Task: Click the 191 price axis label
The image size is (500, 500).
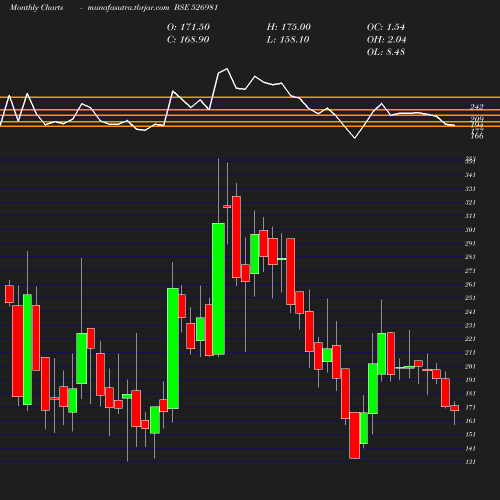Action: (x=470, y=380)
